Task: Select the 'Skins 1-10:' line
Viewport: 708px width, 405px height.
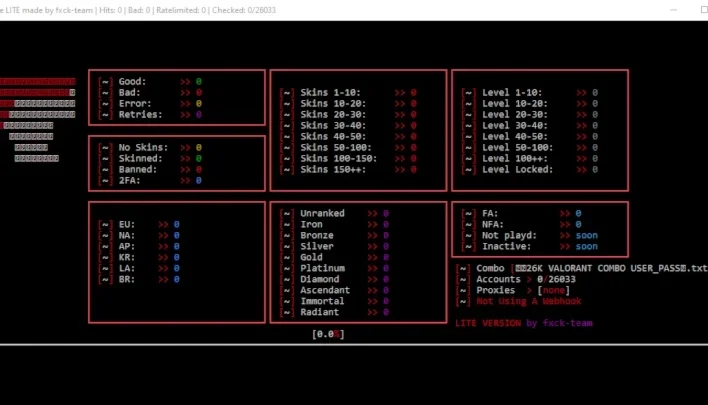Action: (x=348, y=93)
